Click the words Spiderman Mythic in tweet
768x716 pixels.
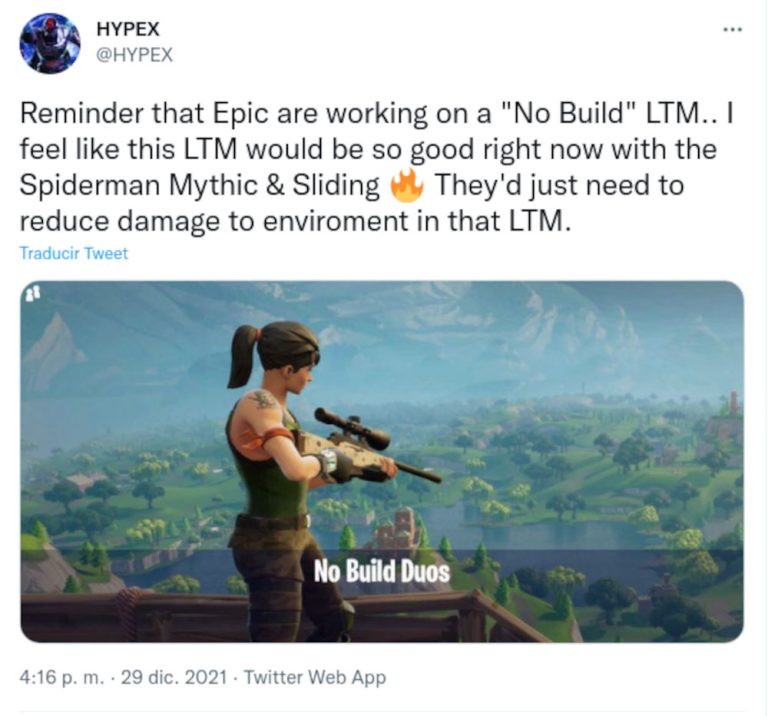139,185
